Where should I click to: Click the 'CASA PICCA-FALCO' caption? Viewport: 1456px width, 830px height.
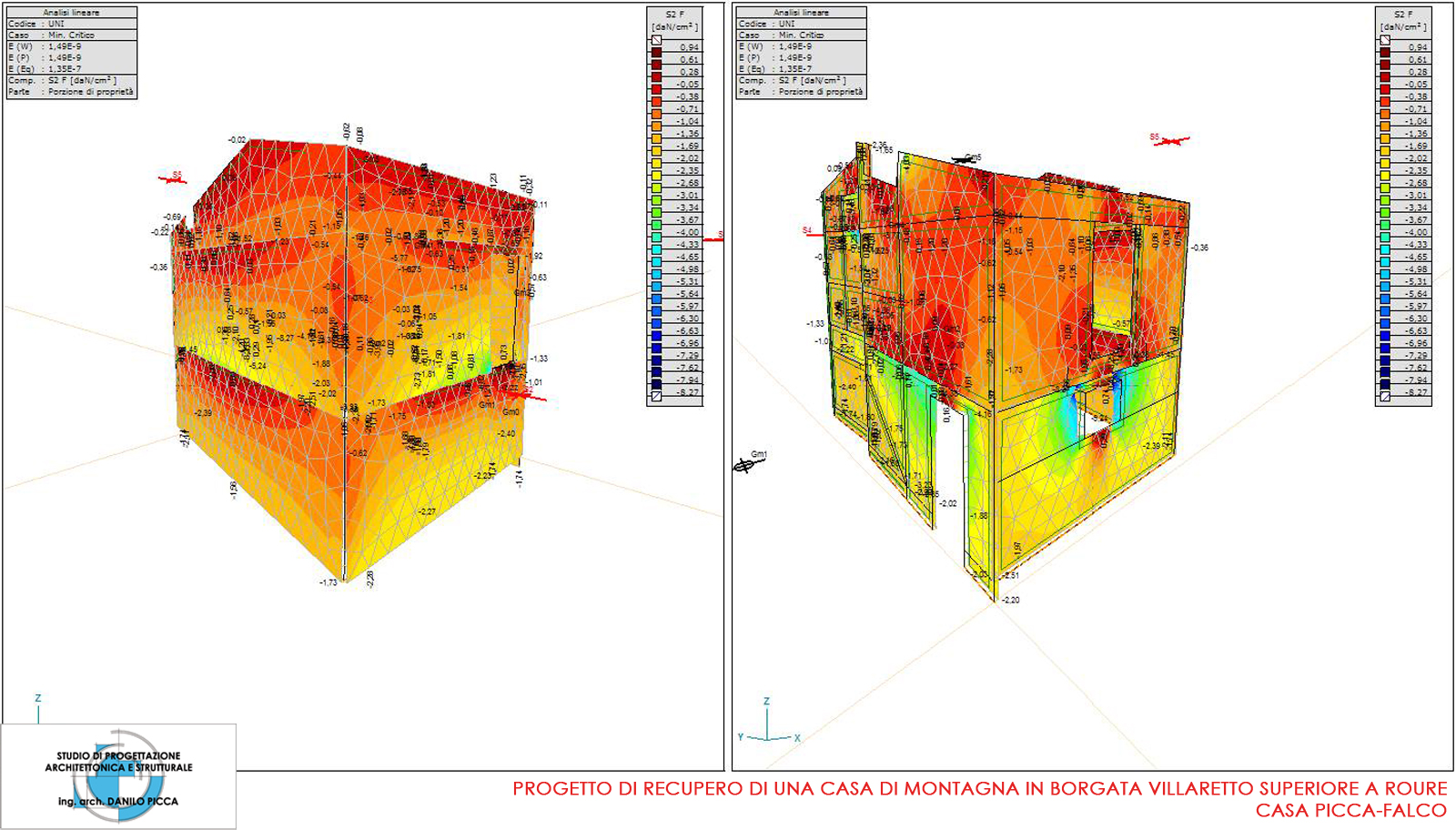tap(1350, 810)
